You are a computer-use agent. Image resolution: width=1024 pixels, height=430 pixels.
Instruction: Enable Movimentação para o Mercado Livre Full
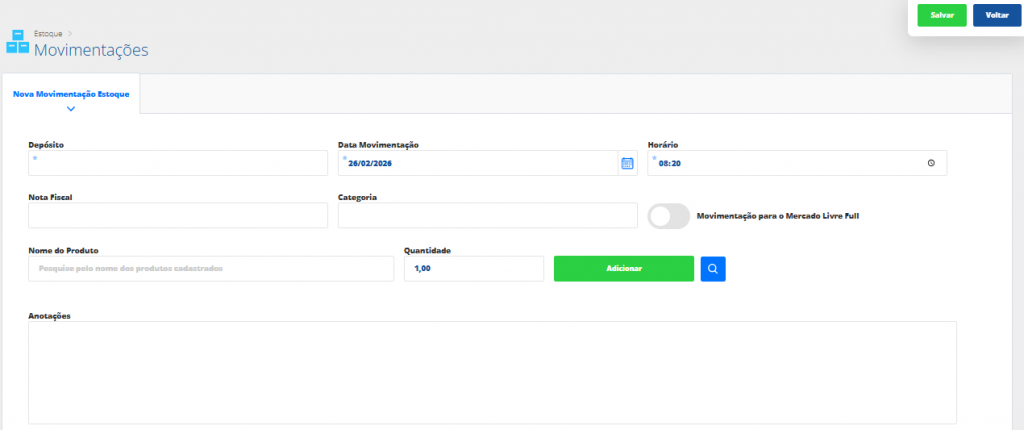point(669,216)
